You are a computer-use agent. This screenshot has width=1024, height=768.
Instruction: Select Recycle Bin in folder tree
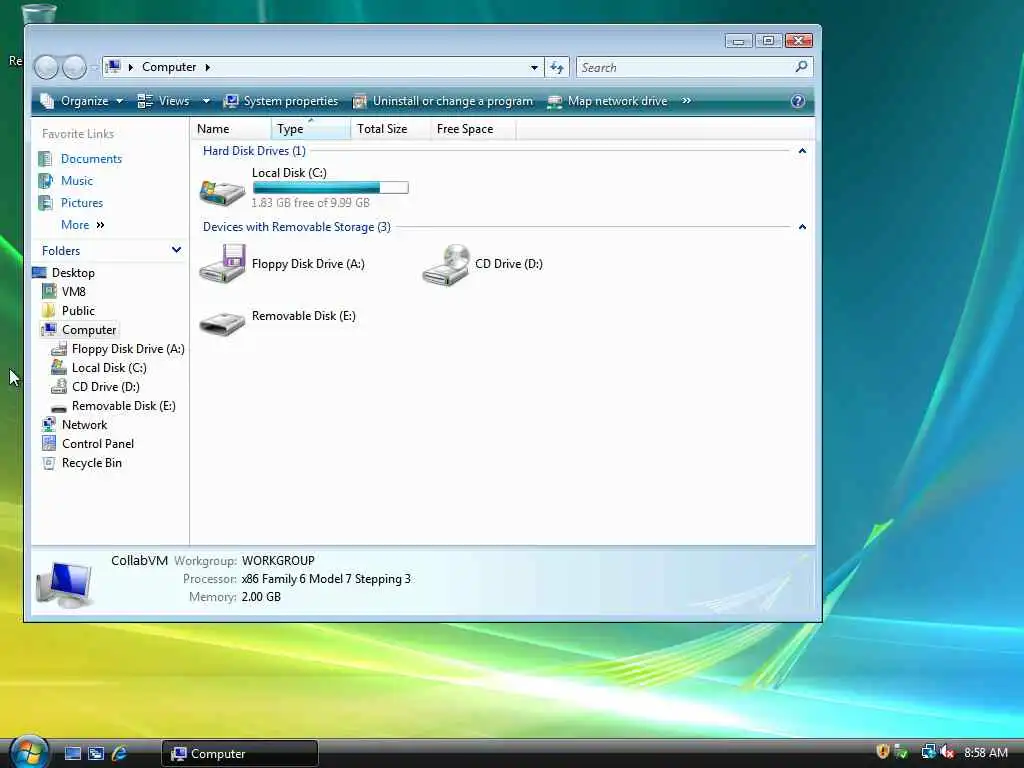(91, 463)
